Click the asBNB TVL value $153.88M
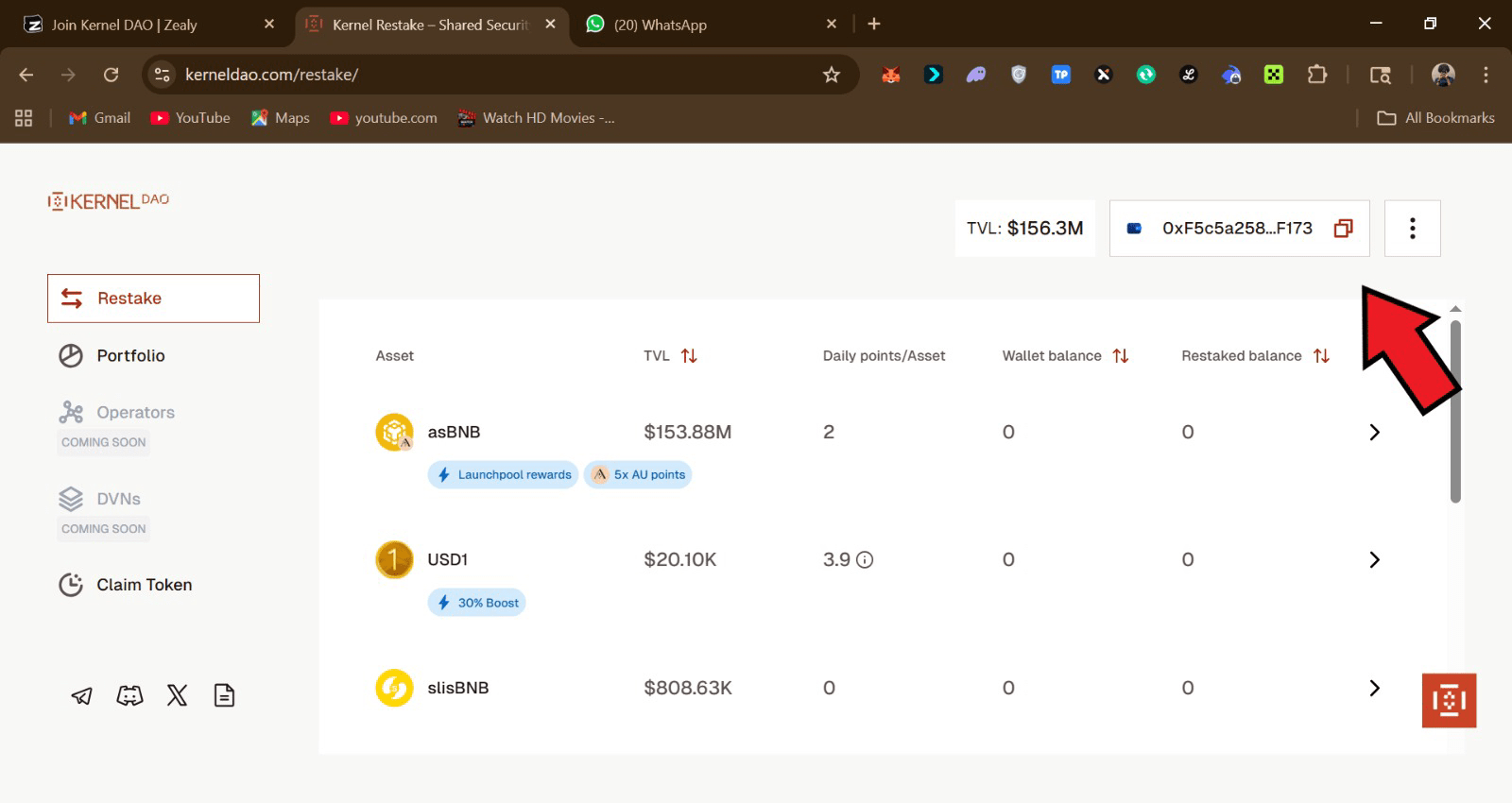The width and height of the screenshot is (1512, 803). (688, 432)
